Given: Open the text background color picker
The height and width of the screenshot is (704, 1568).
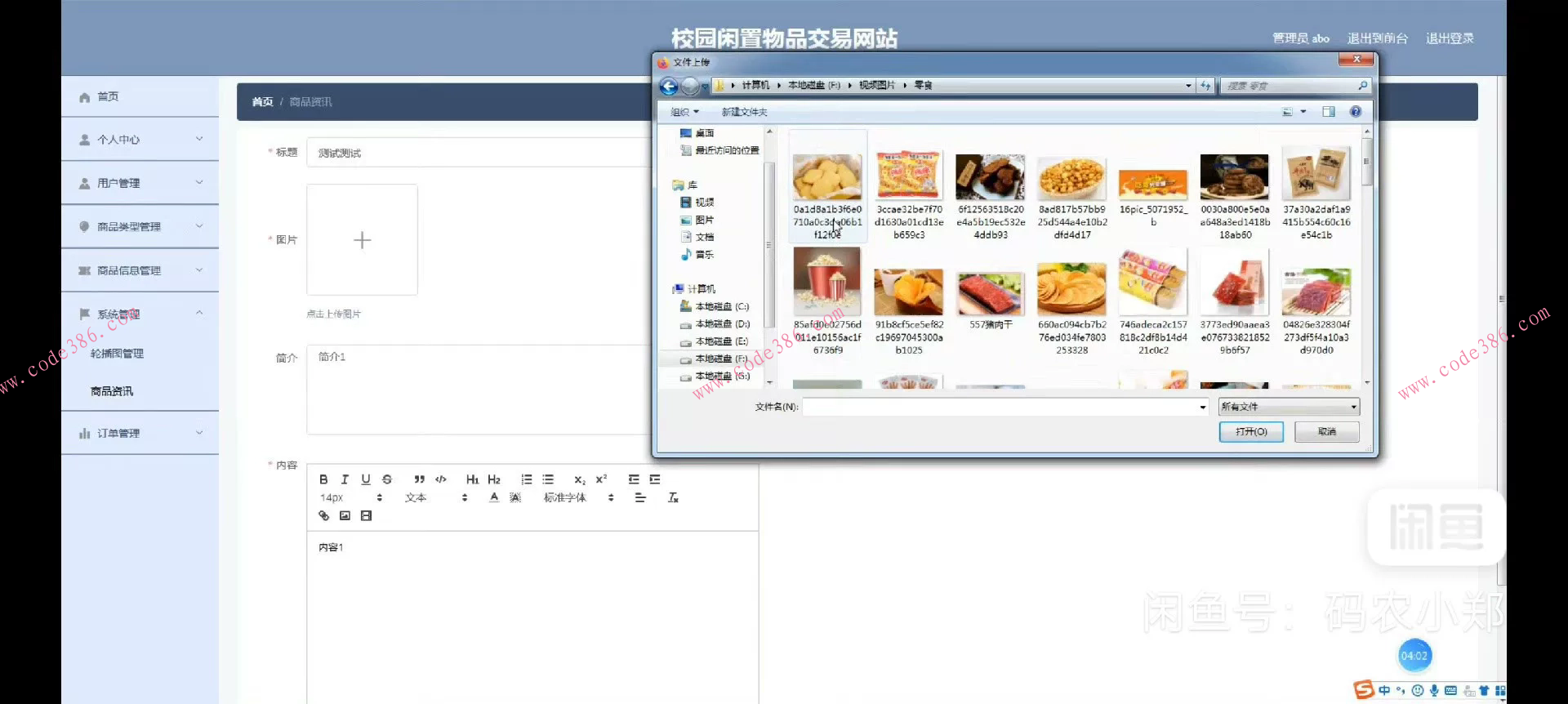Looking at the screenshot, I should (515, 497).
